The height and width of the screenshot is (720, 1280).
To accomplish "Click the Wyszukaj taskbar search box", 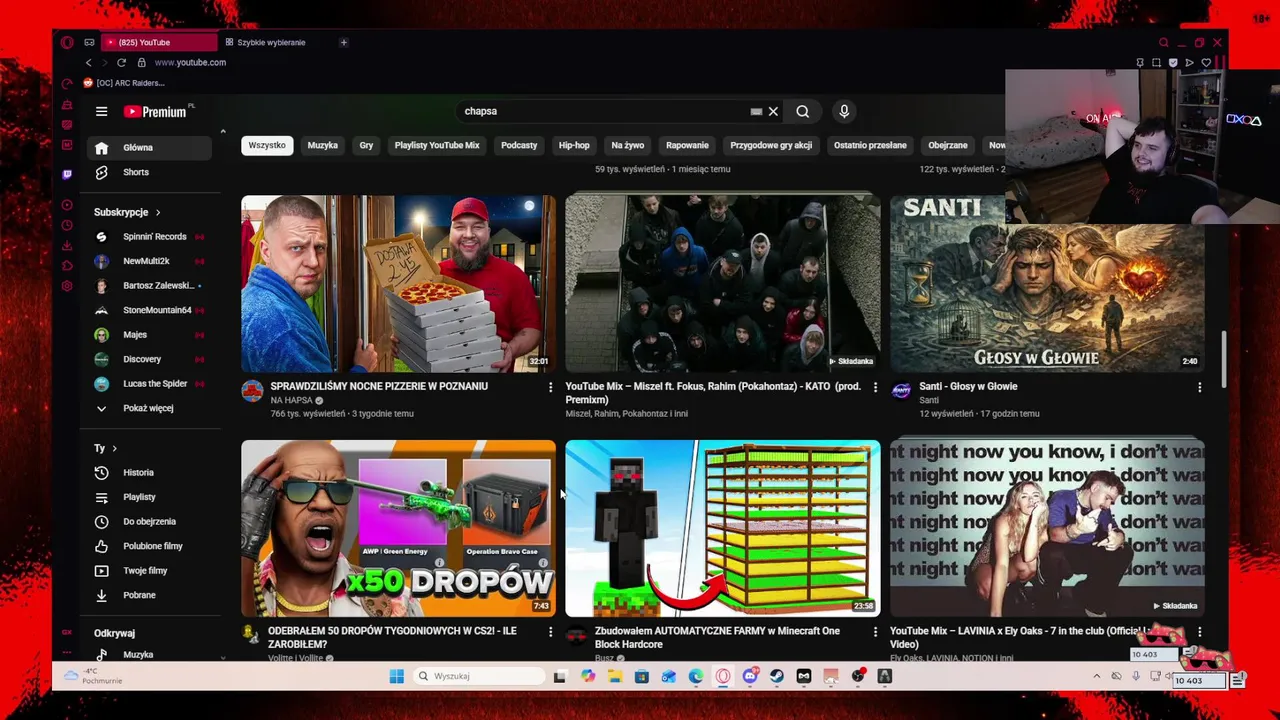I will point(479,677).
